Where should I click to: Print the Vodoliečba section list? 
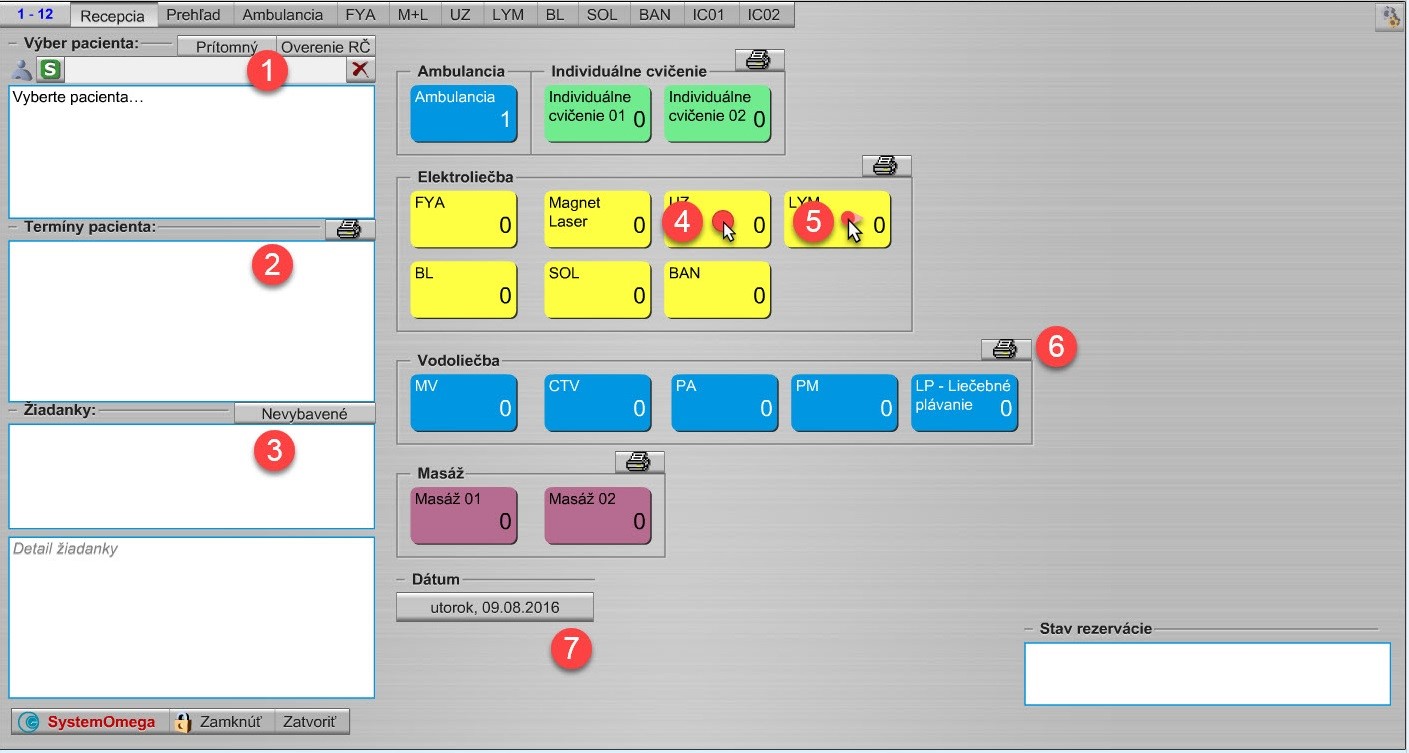(x=1005, y=349)
